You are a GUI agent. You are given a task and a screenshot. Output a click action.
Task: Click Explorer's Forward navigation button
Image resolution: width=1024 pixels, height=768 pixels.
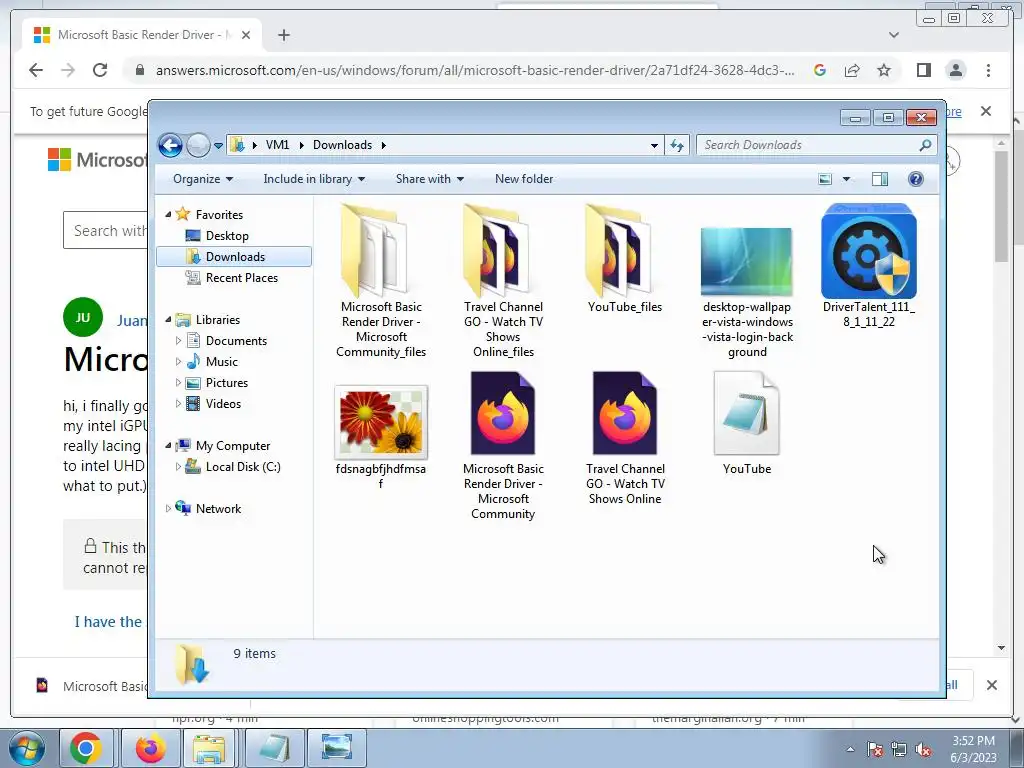tap(198, 145)
